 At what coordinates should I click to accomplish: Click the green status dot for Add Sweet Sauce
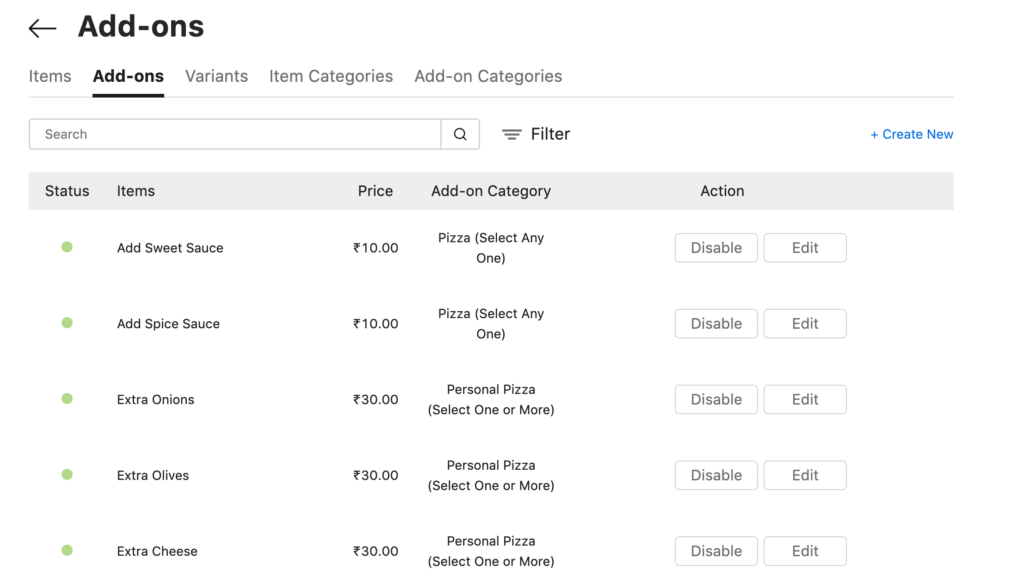pos(67,247)
